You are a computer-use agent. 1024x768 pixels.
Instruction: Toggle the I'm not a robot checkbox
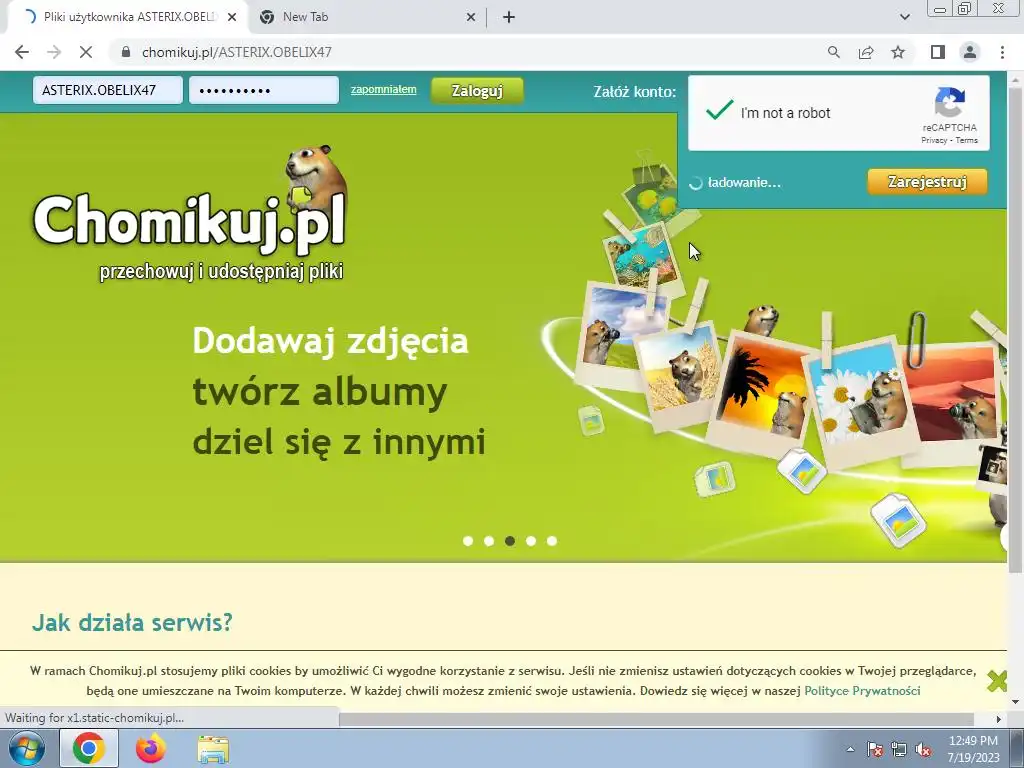(x=719, y=112)
